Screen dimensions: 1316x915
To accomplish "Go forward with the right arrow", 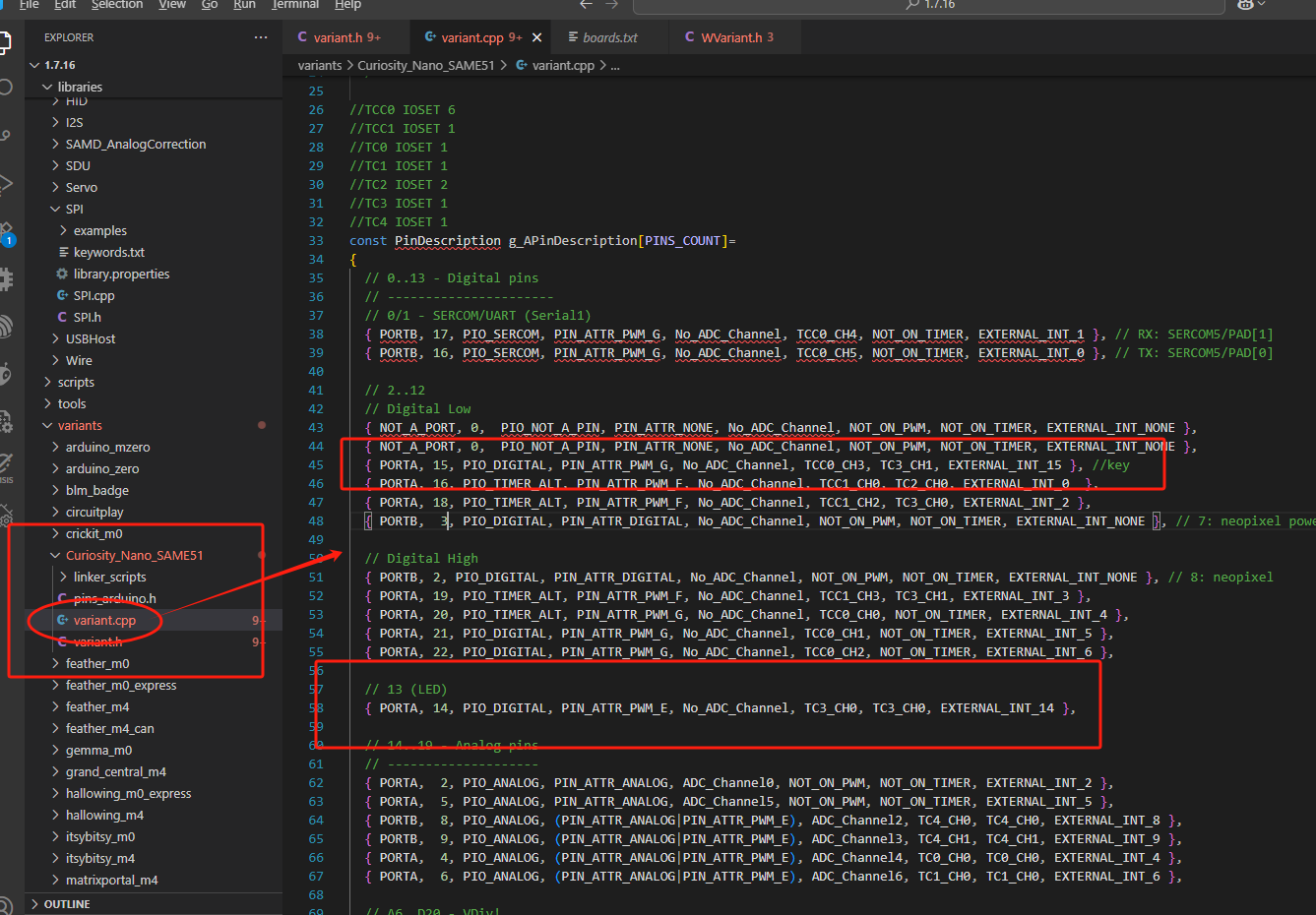I will click(612, 5).
